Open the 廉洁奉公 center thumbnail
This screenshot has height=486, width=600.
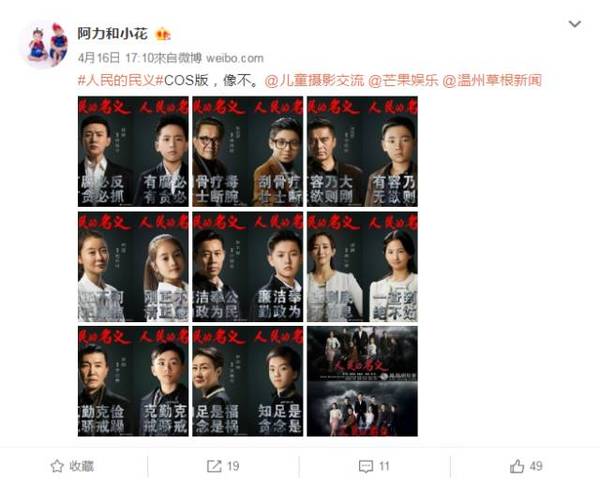click(x=248, y=267)
